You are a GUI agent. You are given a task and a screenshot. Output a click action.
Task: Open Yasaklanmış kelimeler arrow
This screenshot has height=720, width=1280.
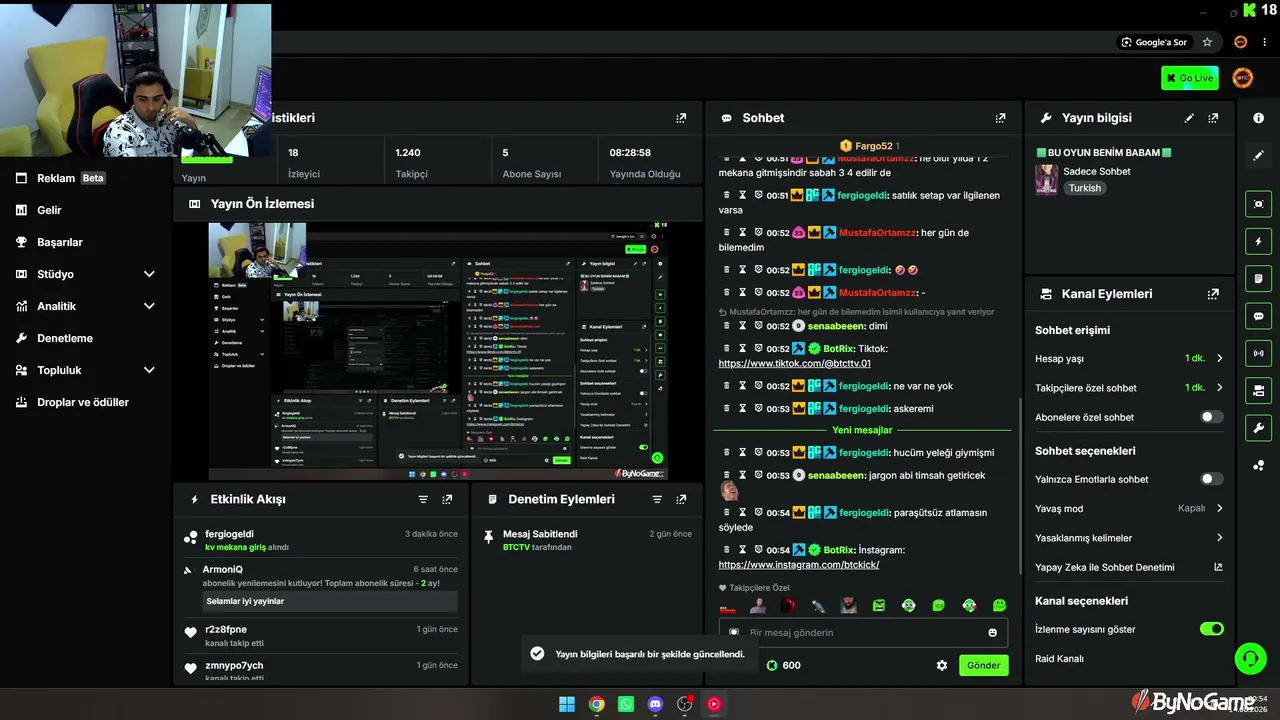tap(1219, 538)
